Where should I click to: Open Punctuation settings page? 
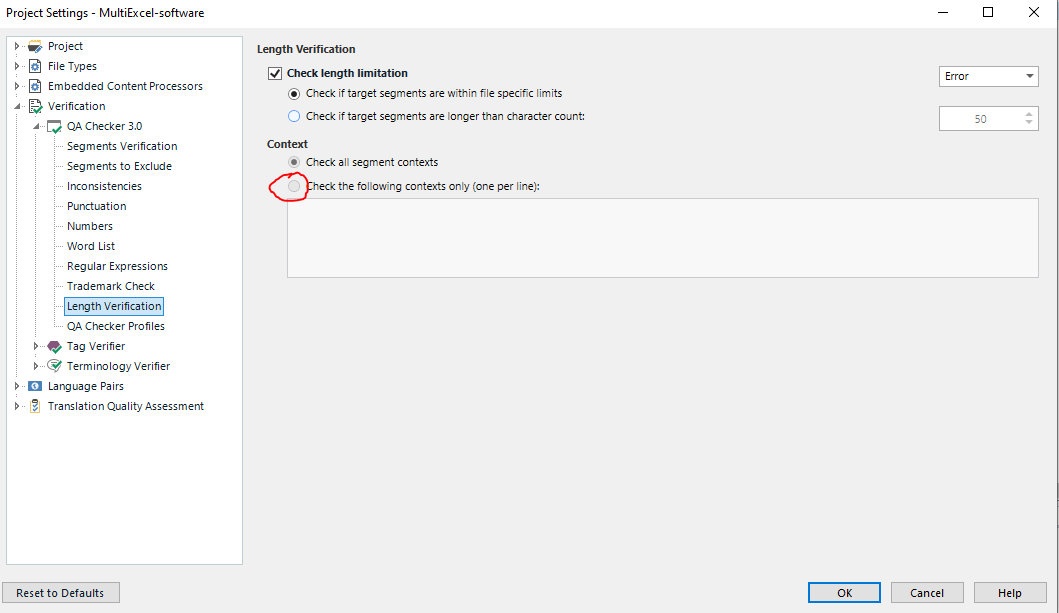click(97, 206)
